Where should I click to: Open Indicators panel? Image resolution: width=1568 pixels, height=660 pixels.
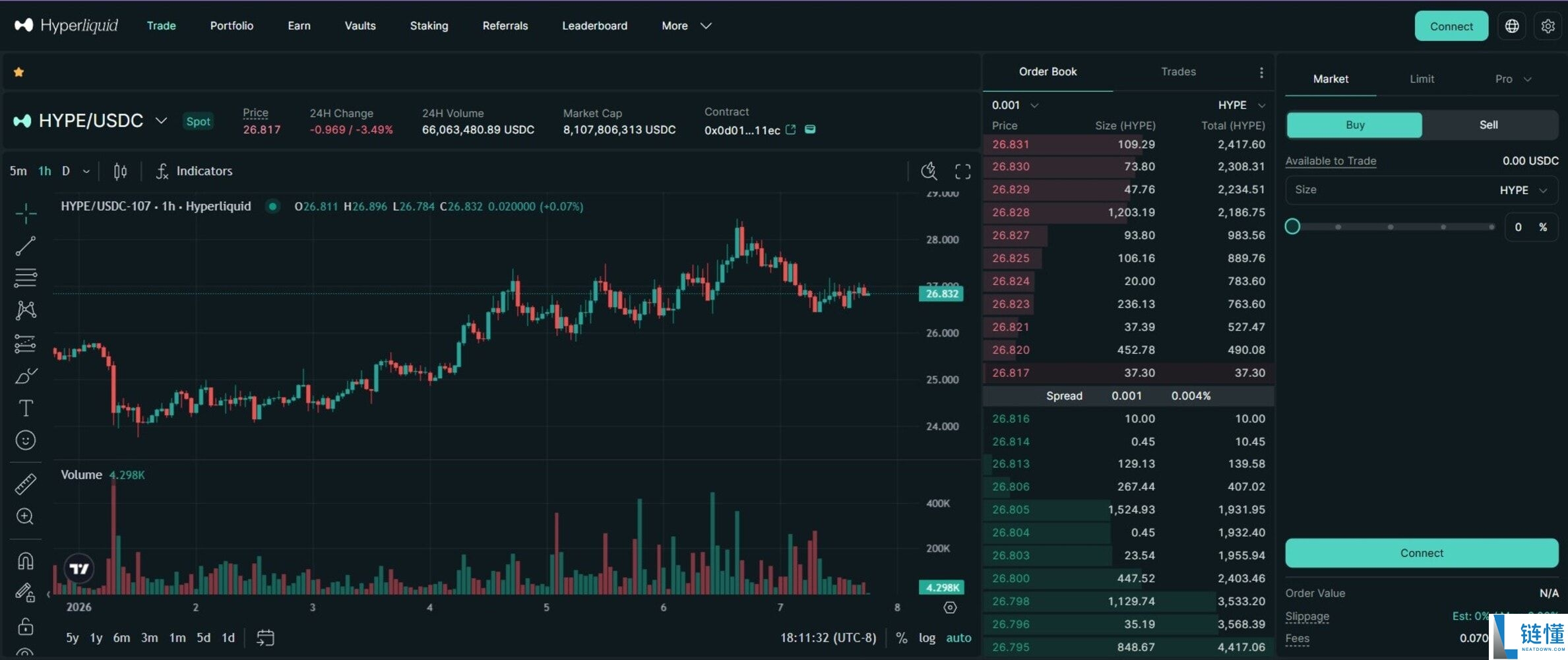[x=194, y=172]
